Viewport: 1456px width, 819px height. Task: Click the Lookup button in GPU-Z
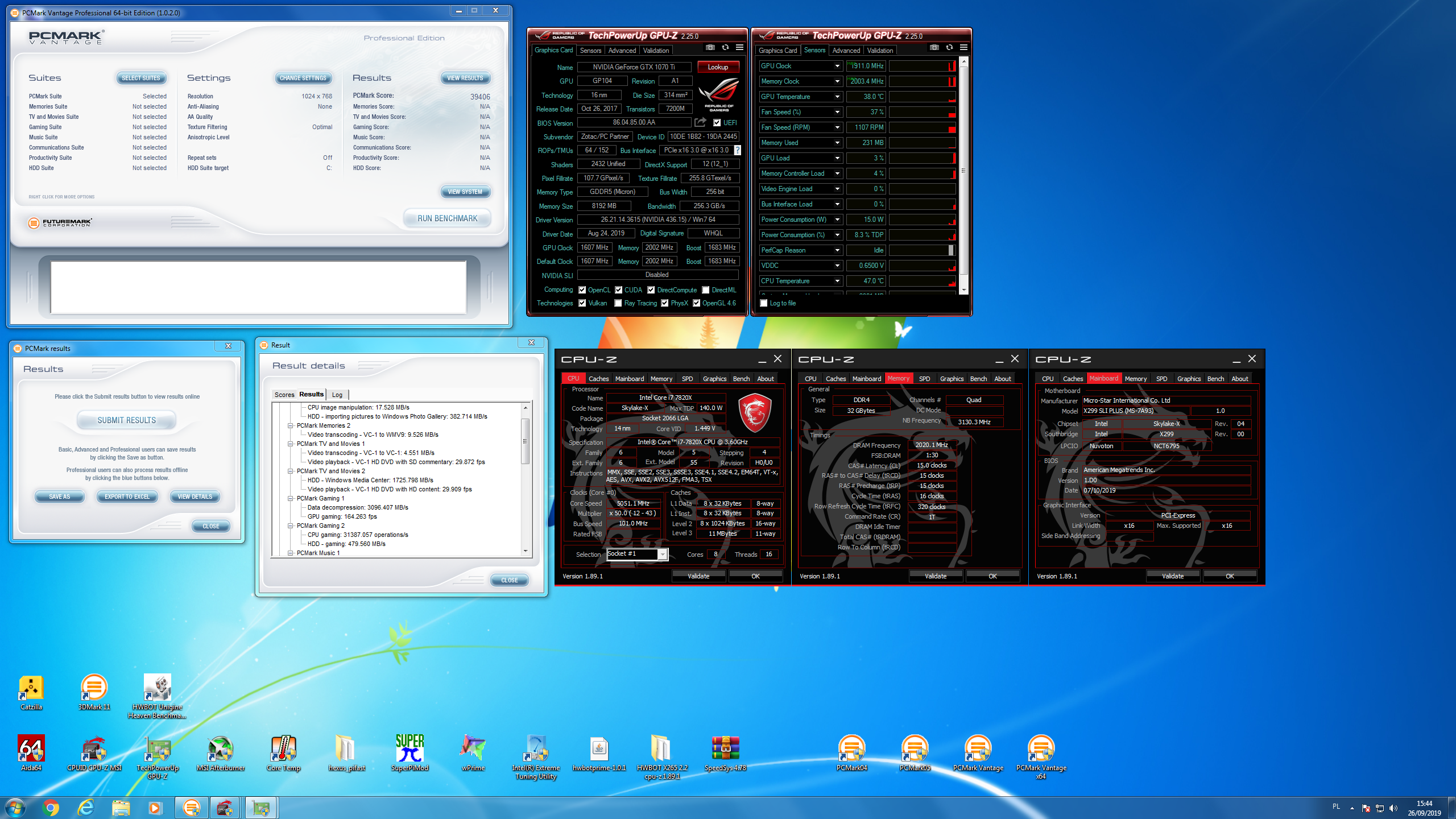click(x=718, y=67)
